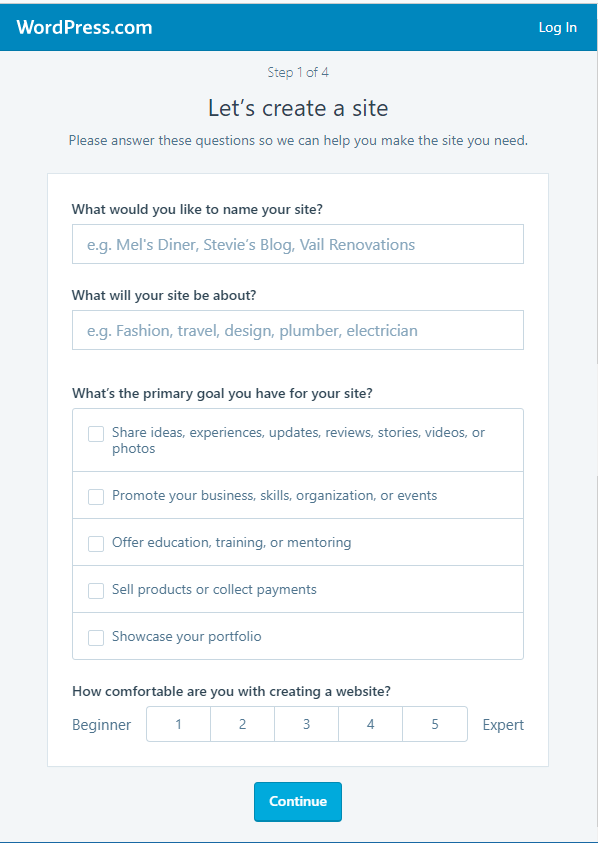The image size is (598, 843).
Task: Click the site topic input field
Action: [298, 330]
